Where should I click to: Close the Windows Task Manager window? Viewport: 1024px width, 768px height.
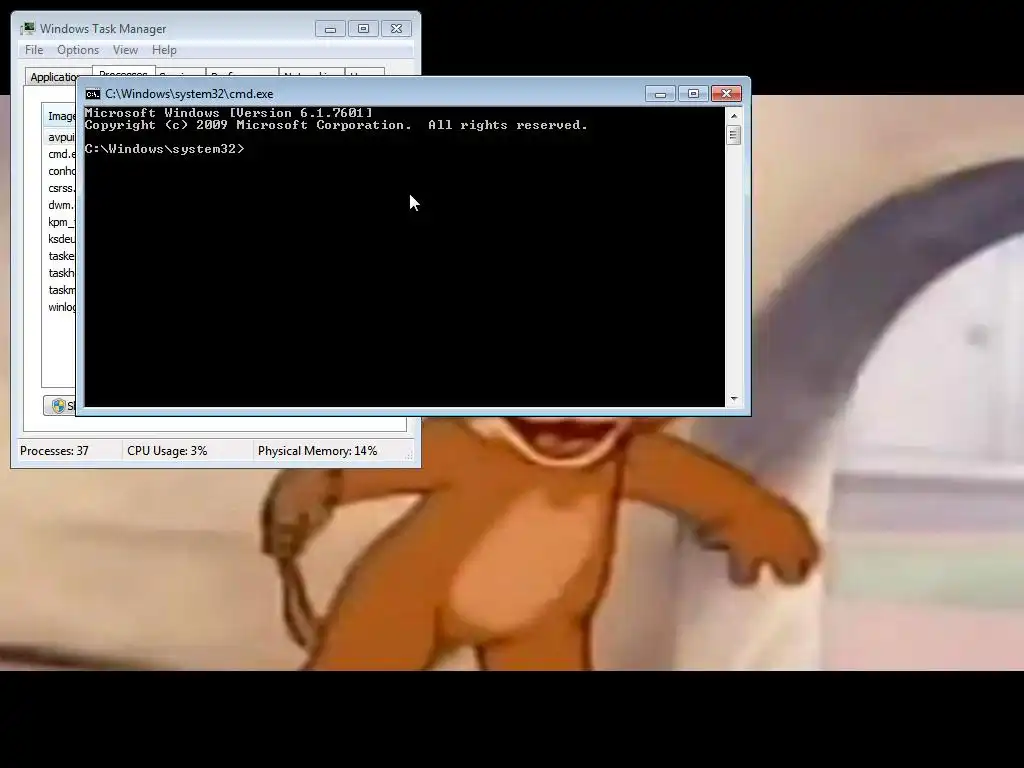click(396, 29)
